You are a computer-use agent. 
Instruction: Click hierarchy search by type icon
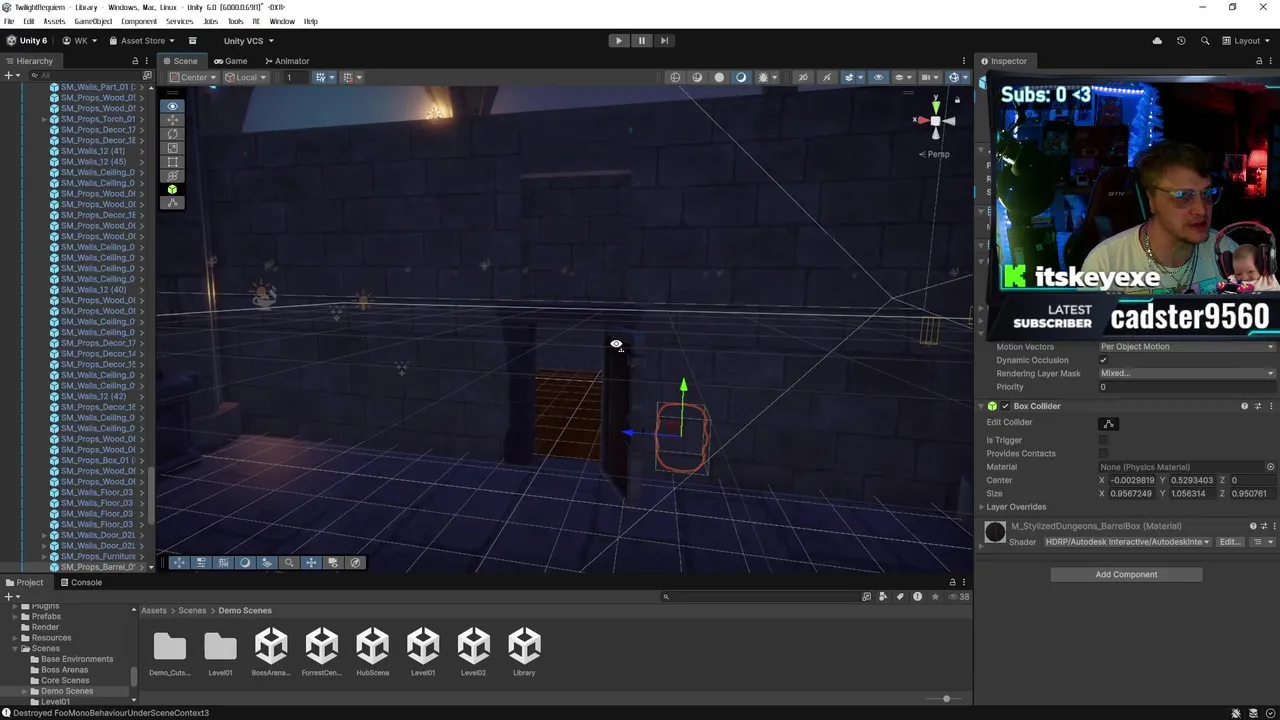pyautogui.click(x=147, y=75)
